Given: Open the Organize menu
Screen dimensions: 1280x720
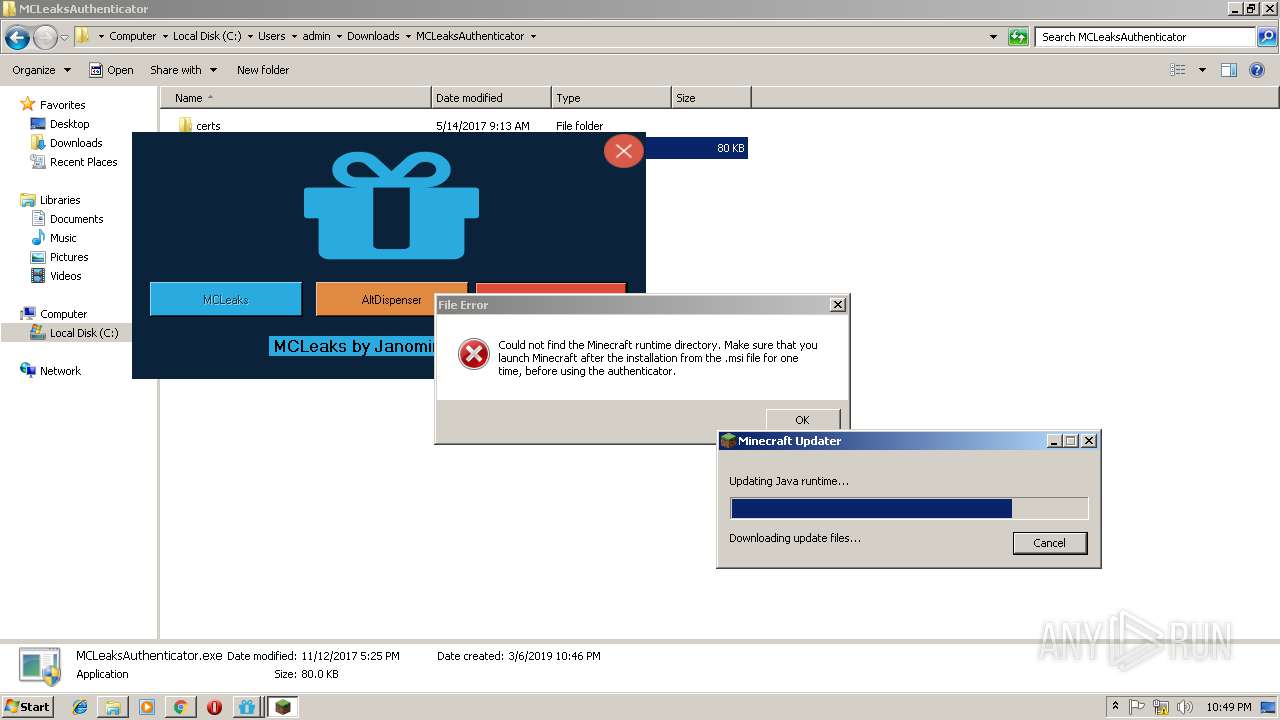Looking at the screenshot, I should (x=41, y=70).
